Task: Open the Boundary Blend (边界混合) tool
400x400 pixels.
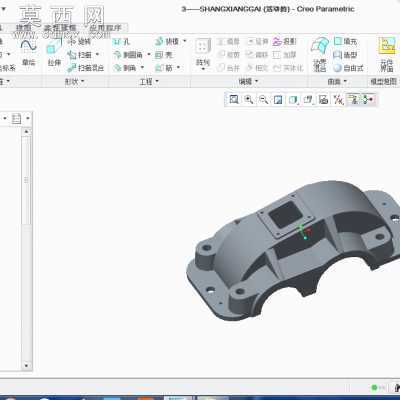Action: pyautogui.click(x=320, y=54)
